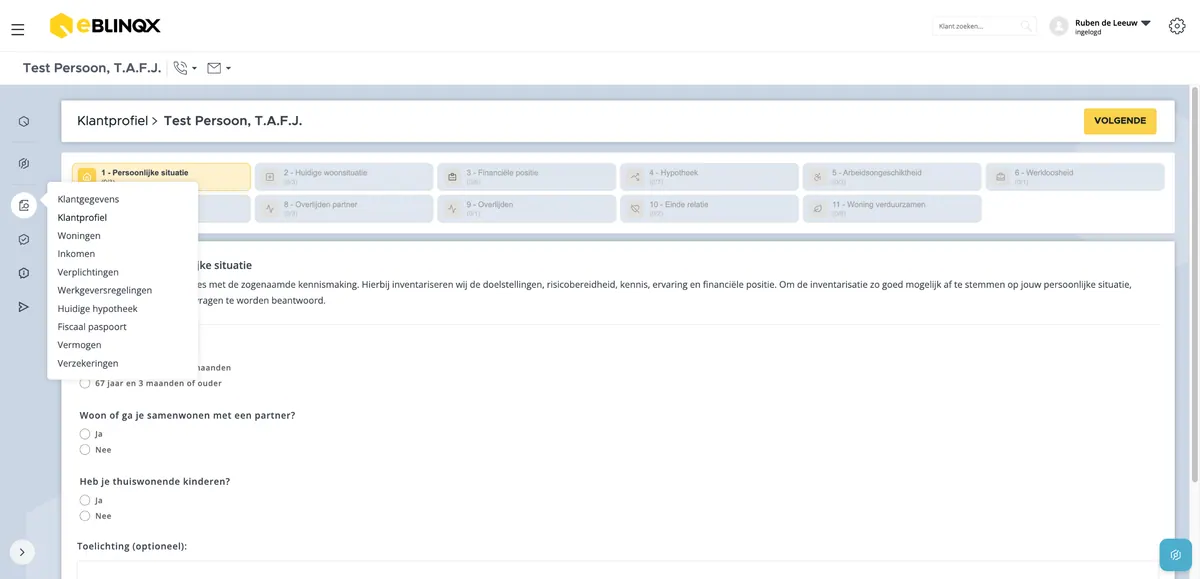Open the phone dropdown beside the client name
Screen dimensions: 1200x579
pos(185,68)
